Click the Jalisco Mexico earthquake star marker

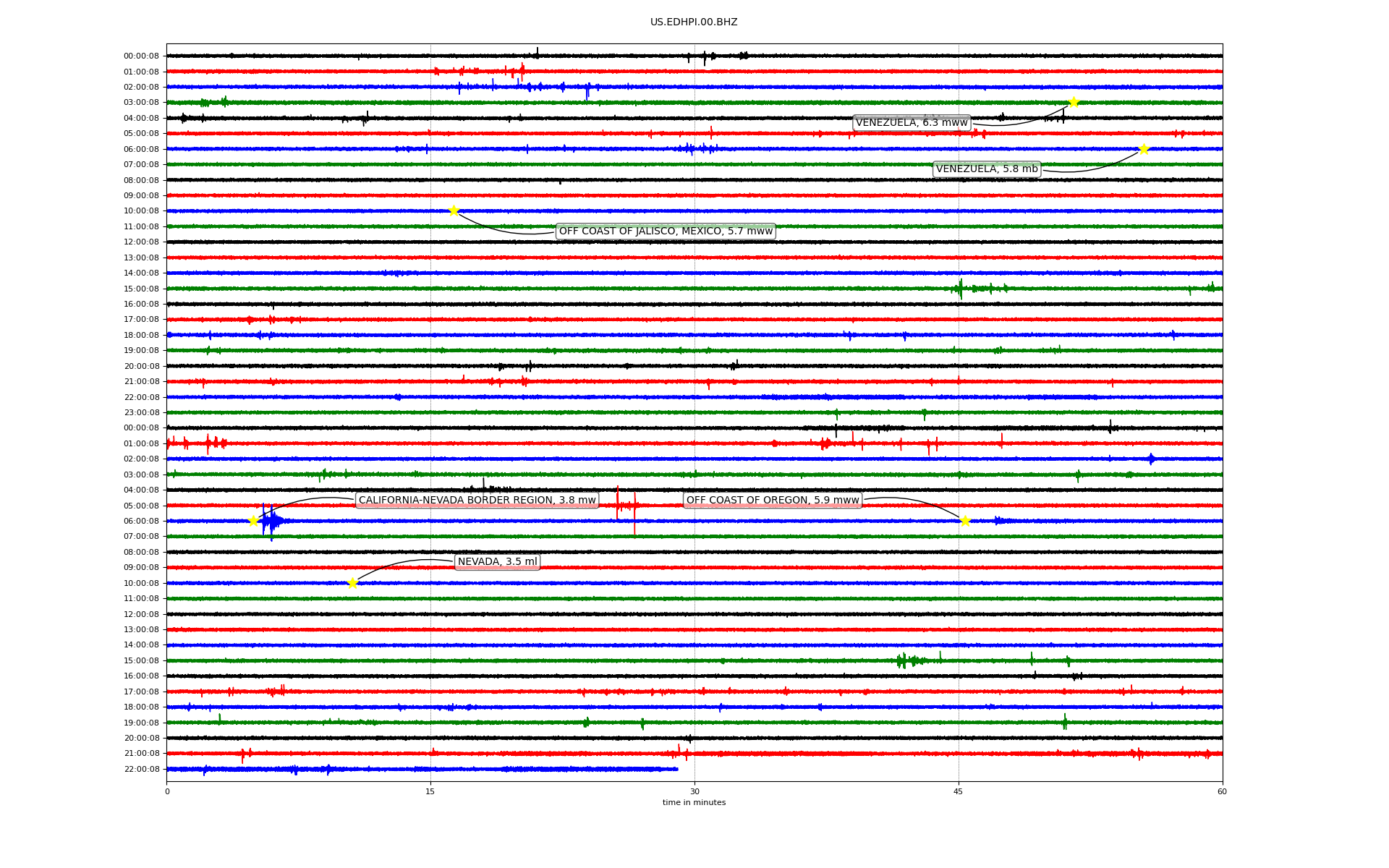(x=454, y=211)
